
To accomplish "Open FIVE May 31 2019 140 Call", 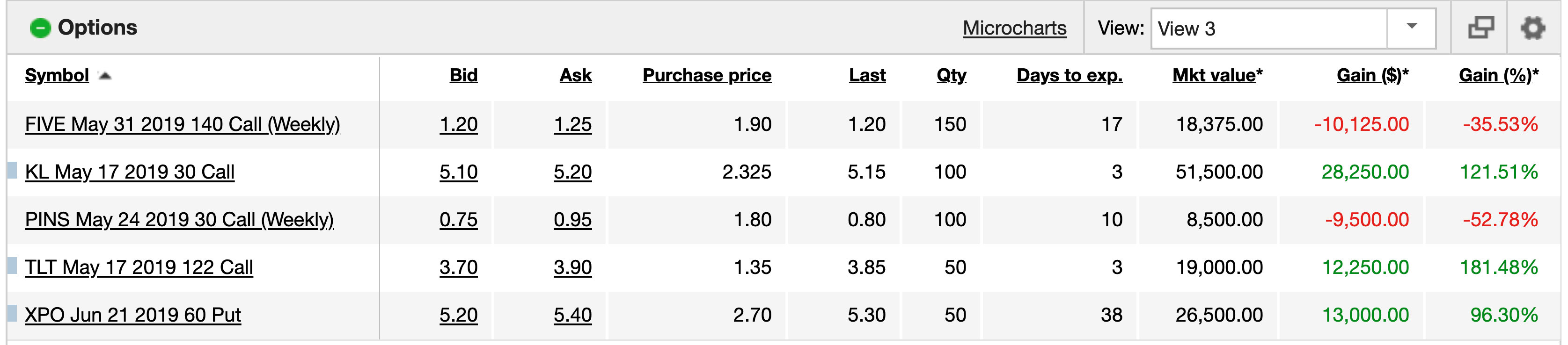I will pyautogui.click(x=183, y=124).
